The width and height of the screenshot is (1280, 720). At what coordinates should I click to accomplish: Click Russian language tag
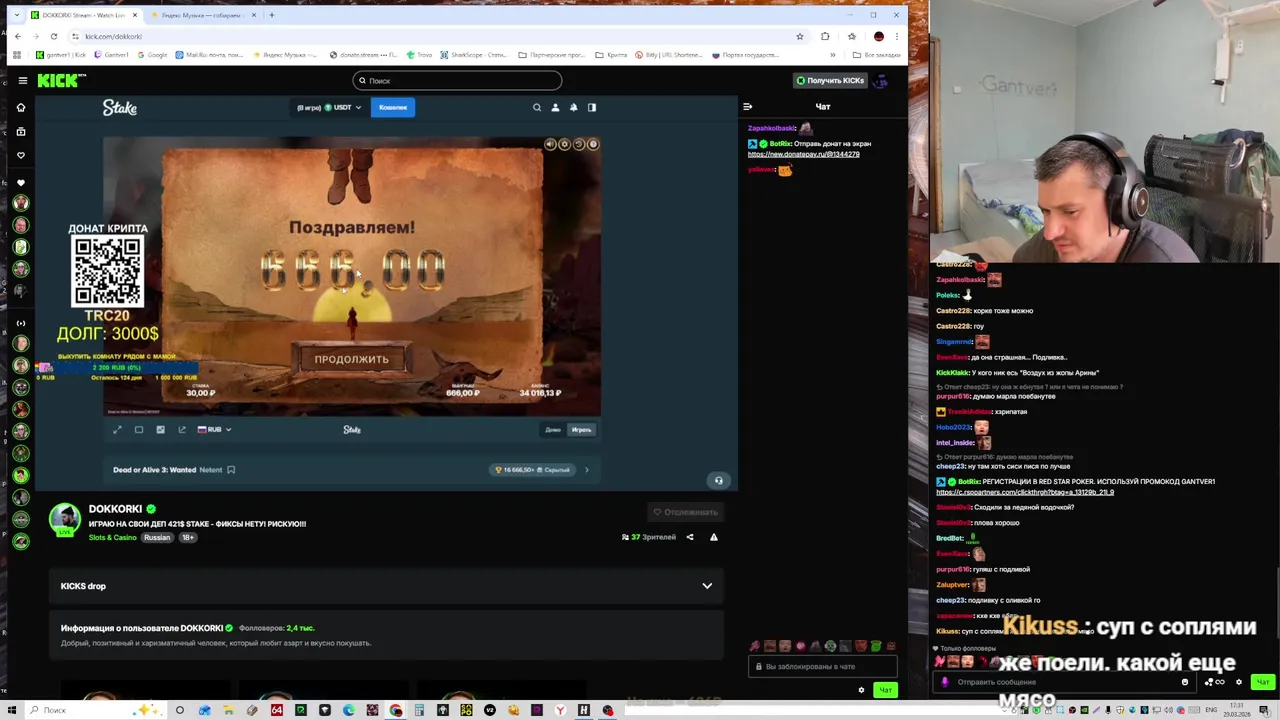coord(157,537)
